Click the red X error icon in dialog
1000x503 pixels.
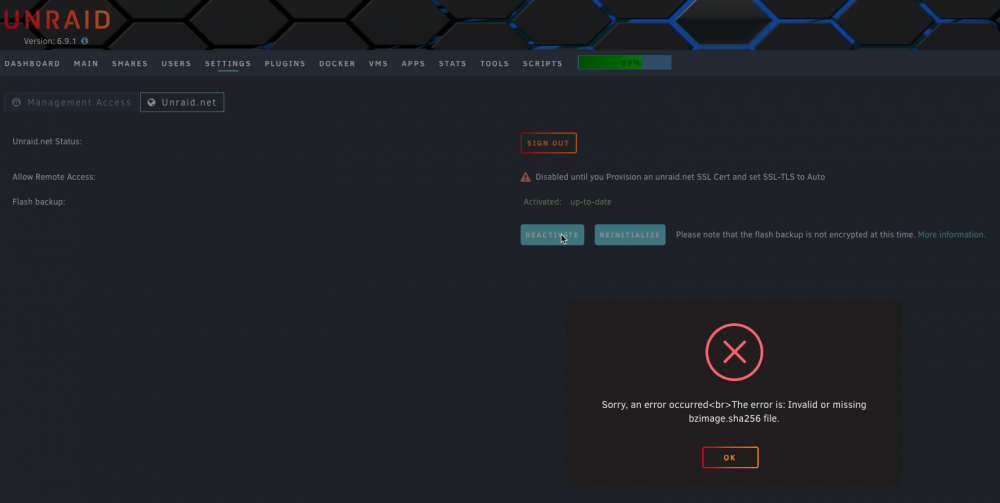[x=734, y=352]
